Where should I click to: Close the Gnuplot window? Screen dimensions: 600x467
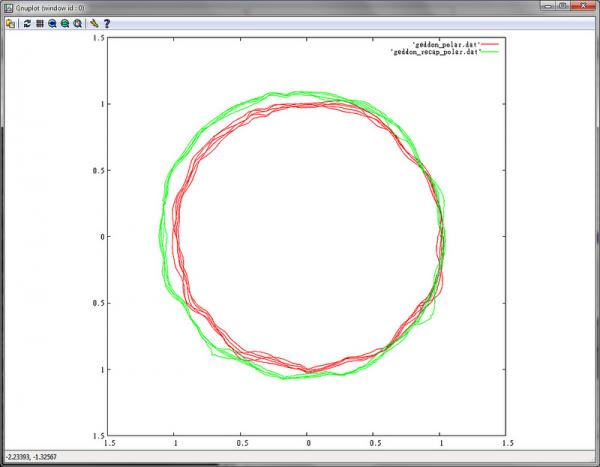tap(583, 6)
